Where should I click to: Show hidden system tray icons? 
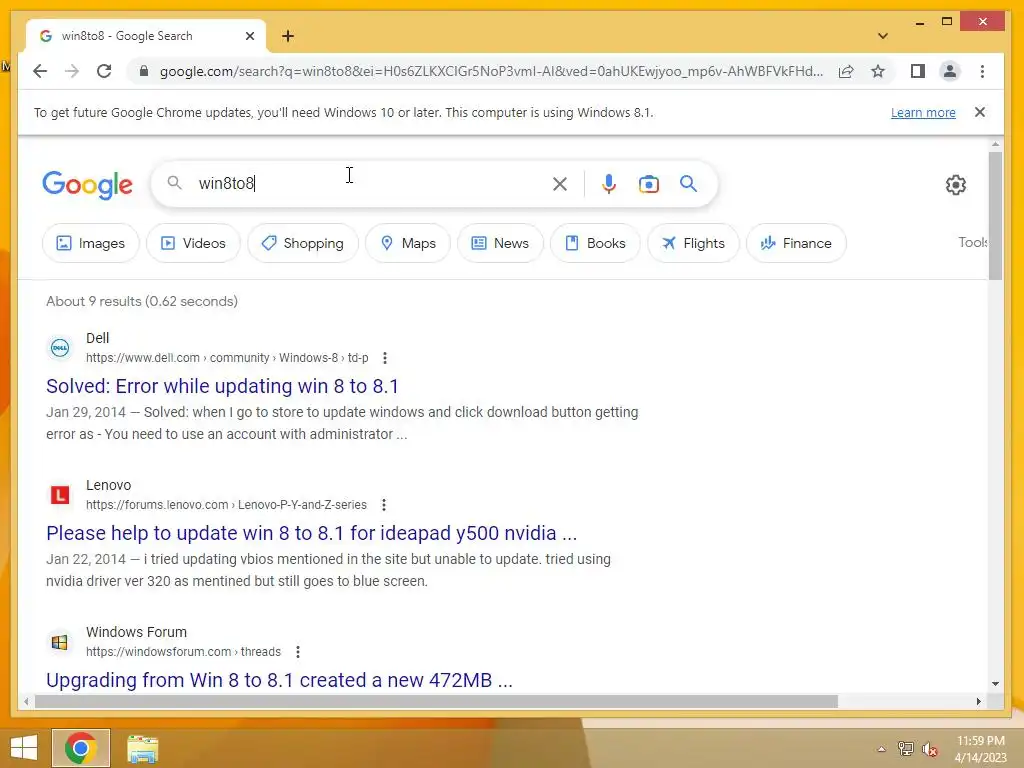(x=881, y=749)
